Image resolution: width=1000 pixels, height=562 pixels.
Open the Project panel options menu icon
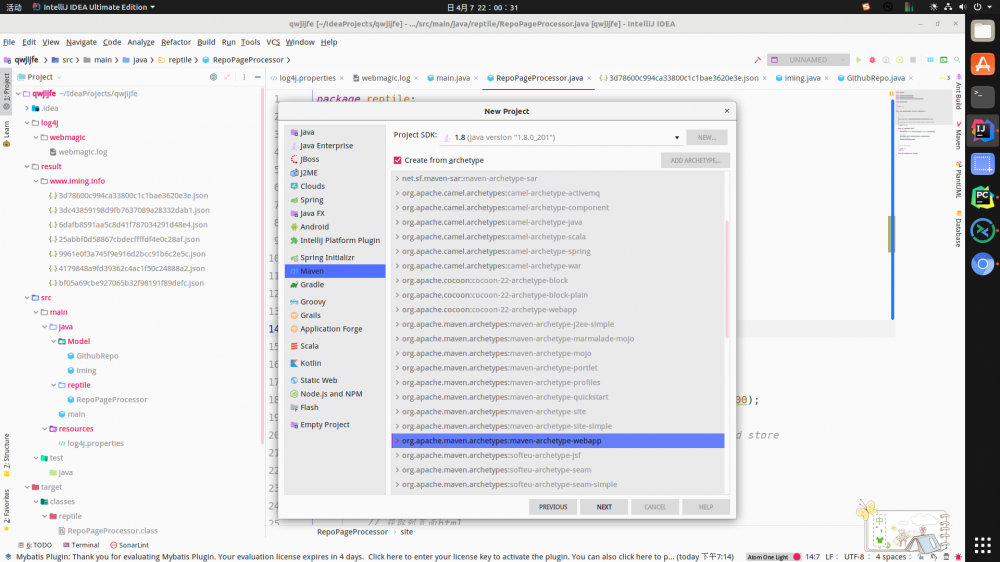[244, 77]
